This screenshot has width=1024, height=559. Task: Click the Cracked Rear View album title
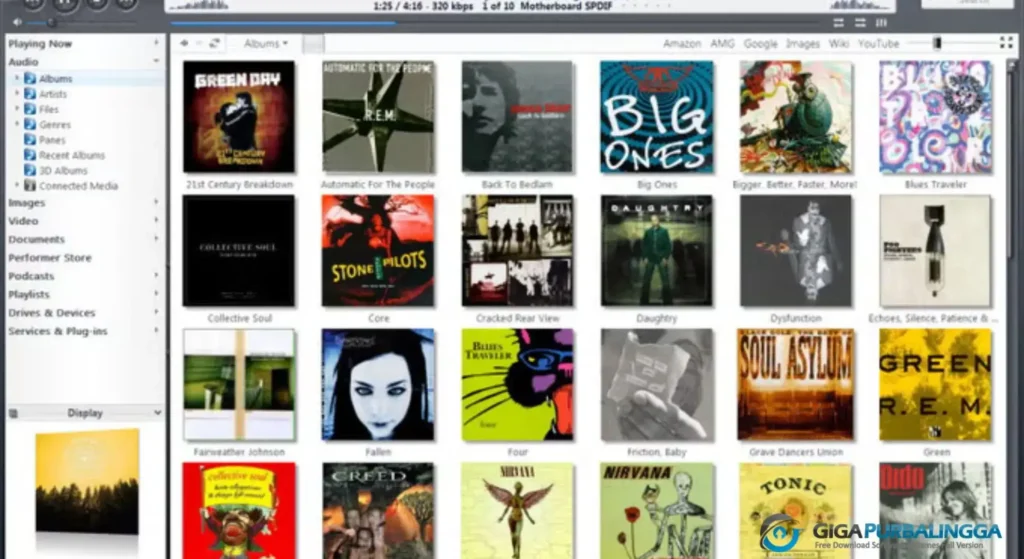(x=517, y=319)
